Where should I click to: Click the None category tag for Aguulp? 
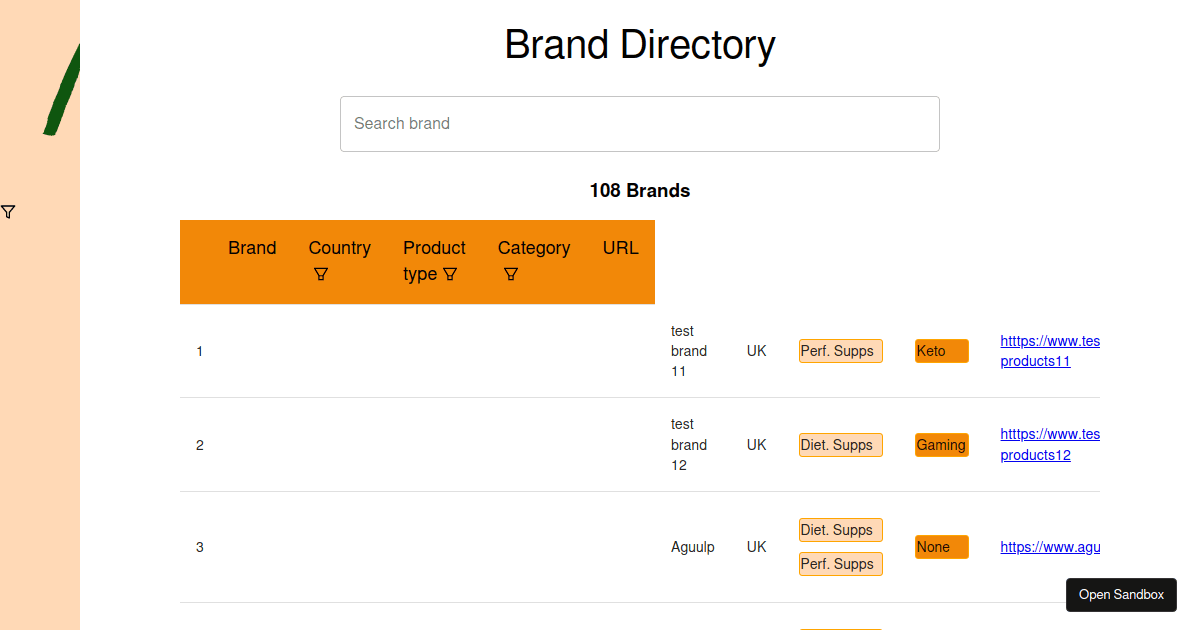(x=942, y=547)
